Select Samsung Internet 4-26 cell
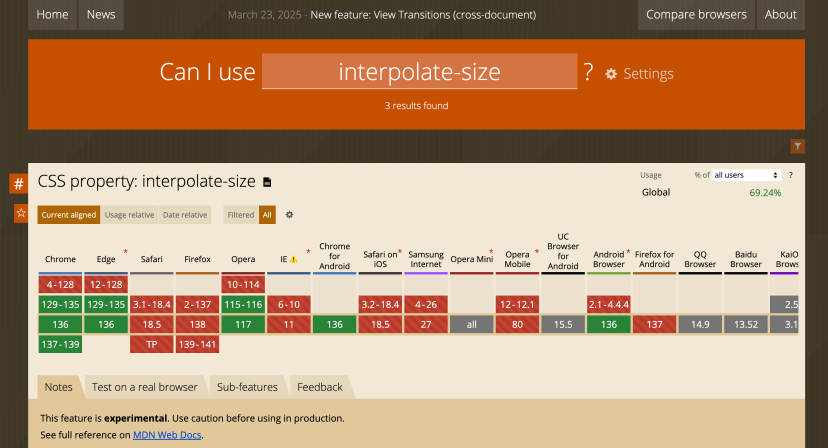Screen dimensions: 828x448 426,305
